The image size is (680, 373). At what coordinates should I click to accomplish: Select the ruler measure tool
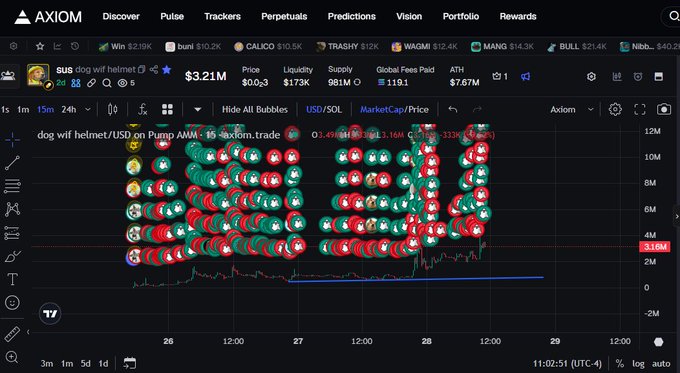(13, 334)
